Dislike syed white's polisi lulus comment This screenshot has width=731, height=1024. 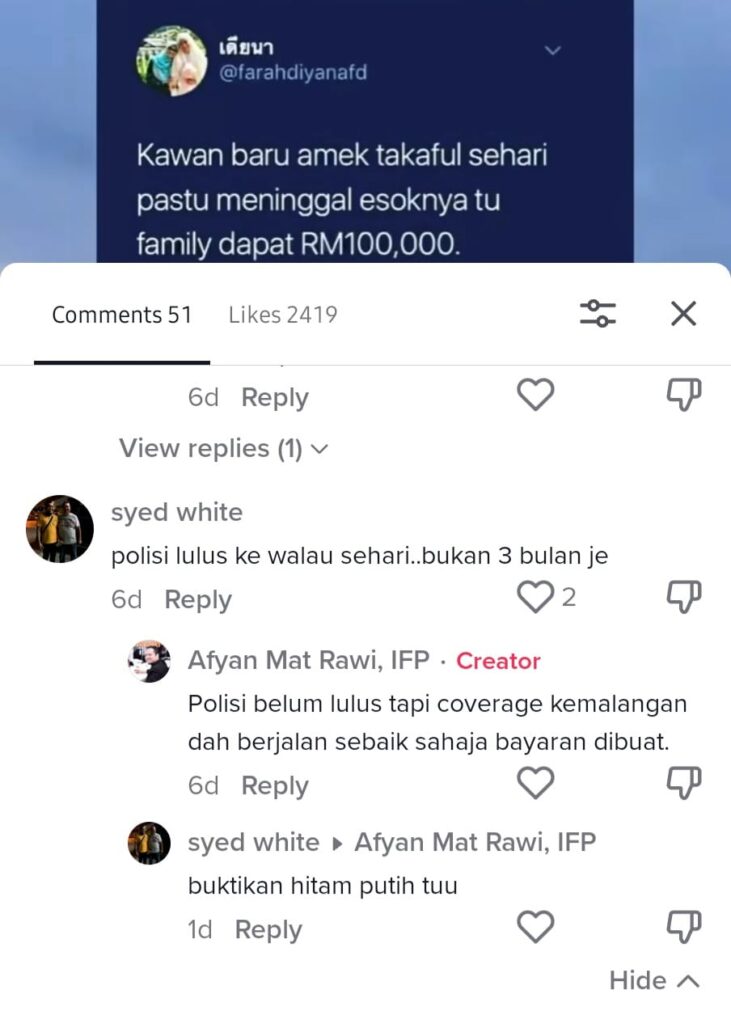pyautogui.click(x=683, y=597)
